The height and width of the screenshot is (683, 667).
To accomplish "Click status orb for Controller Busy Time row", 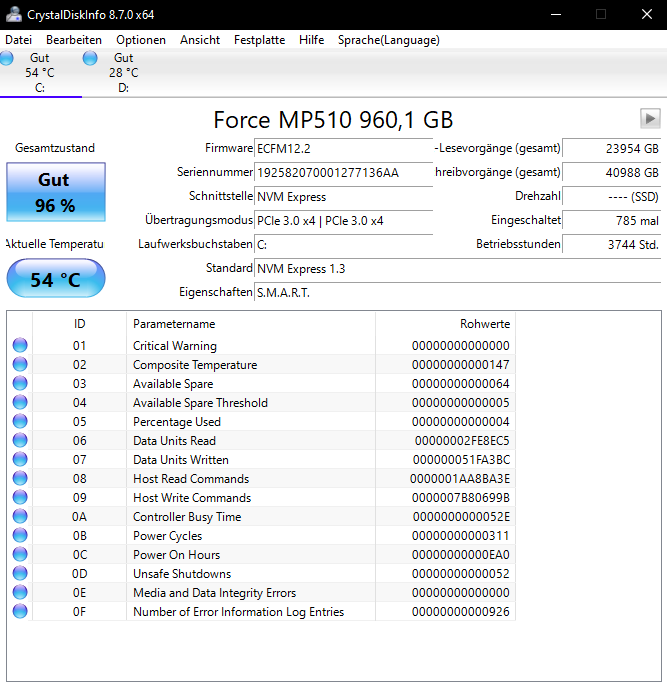I will [x=20, y=516].
